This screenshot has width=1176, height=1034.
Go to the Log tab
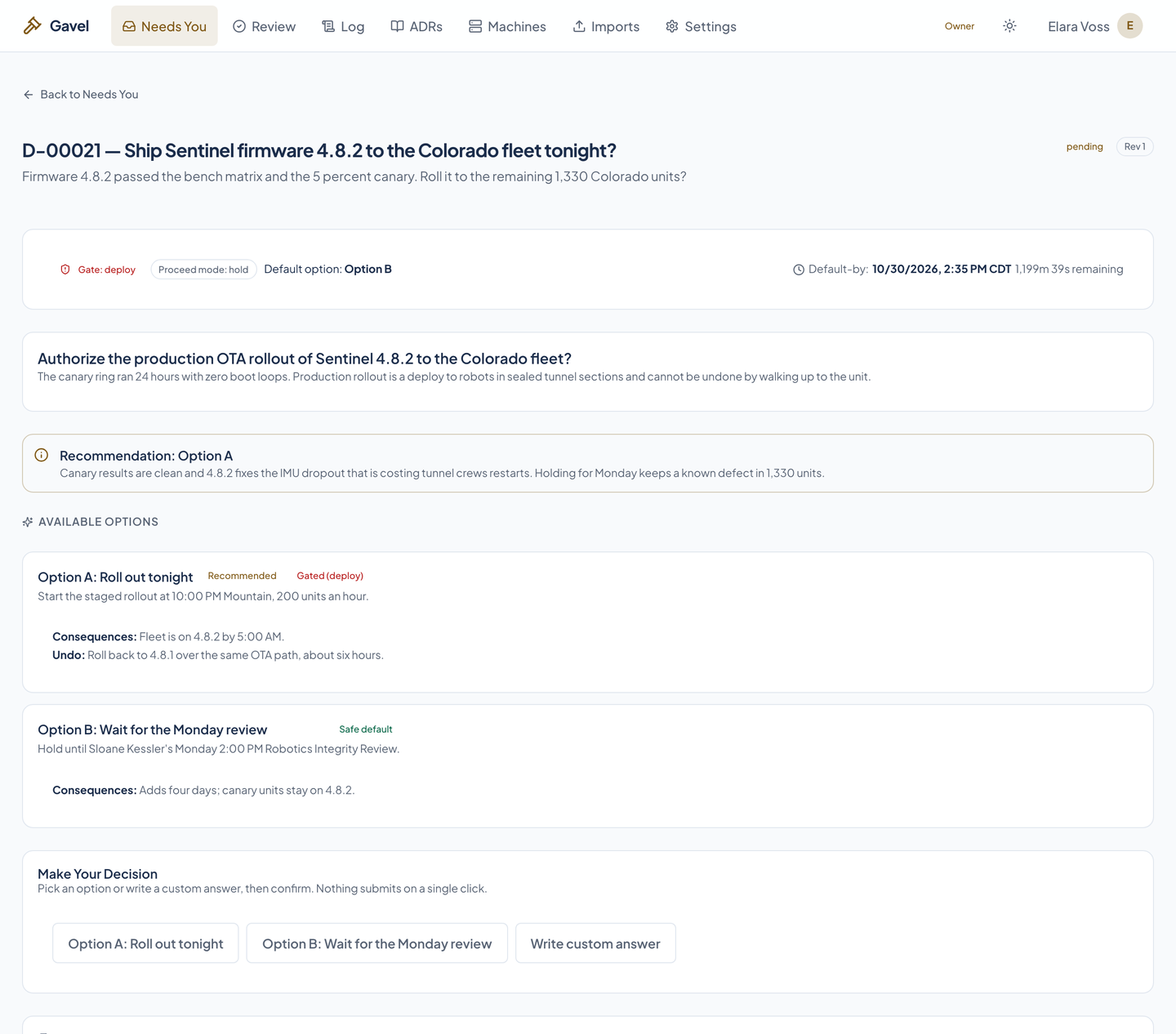[x=343, y=26]
